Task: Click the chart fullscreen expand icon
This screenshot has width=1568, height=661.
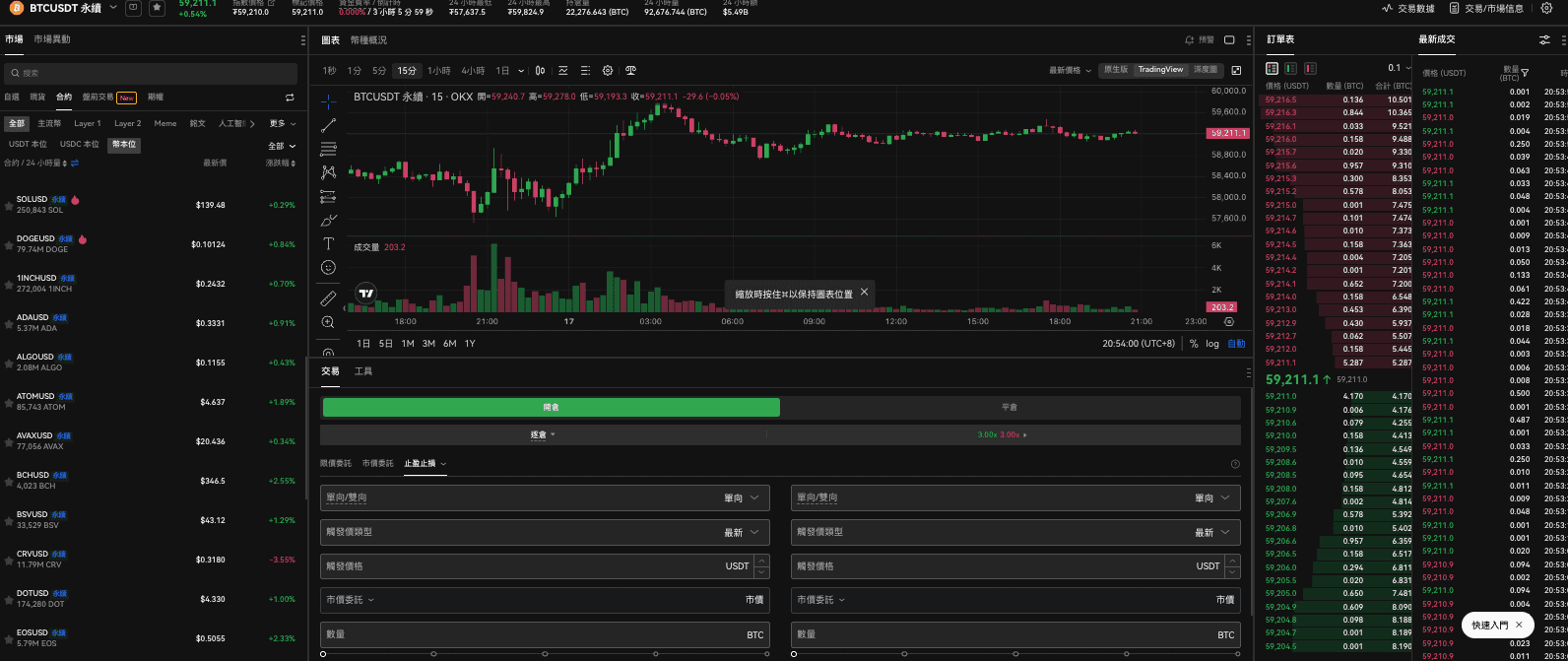Action: [x=1236, y=71]
